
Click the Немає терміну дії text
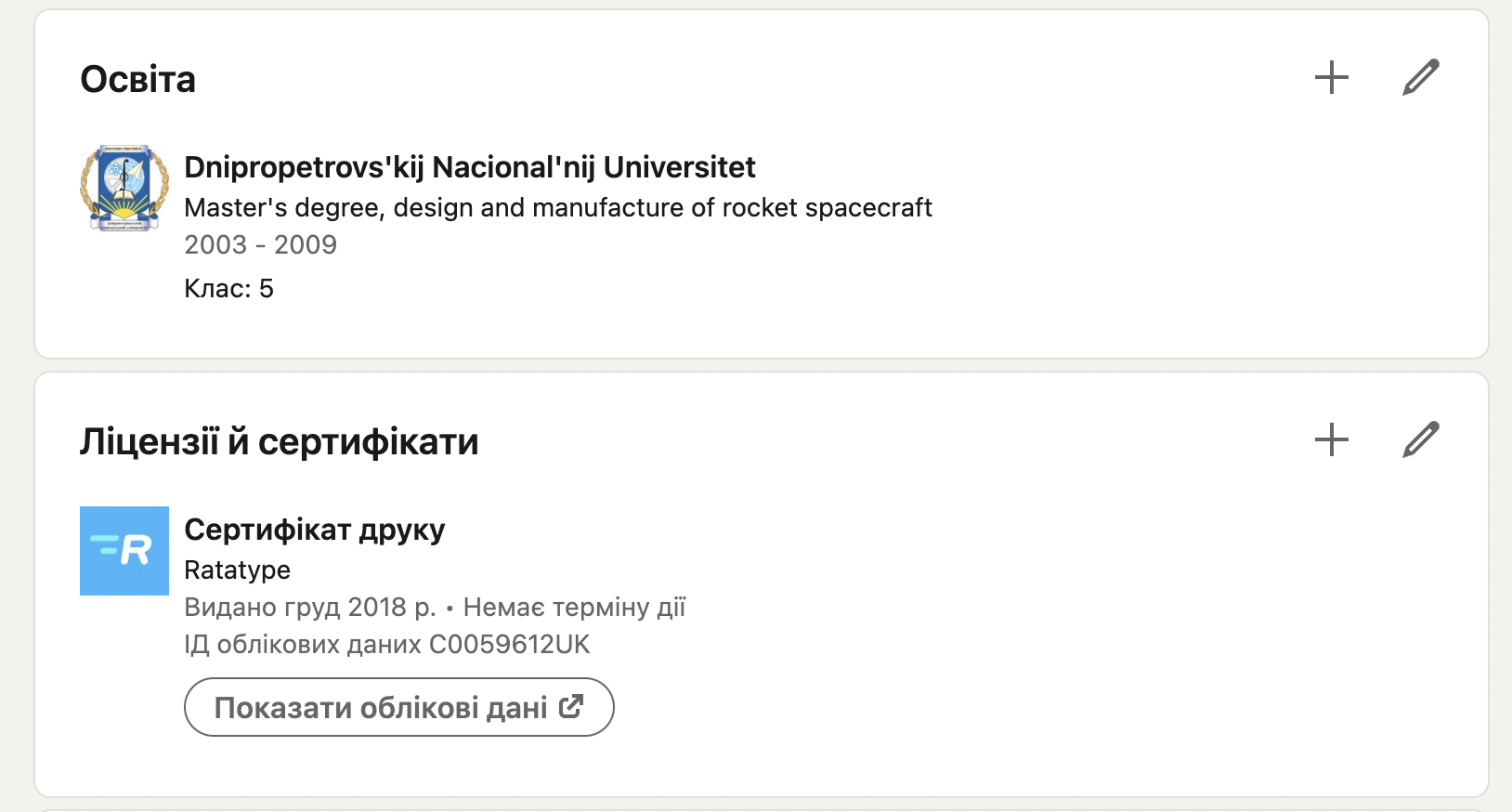pos(574,608)
